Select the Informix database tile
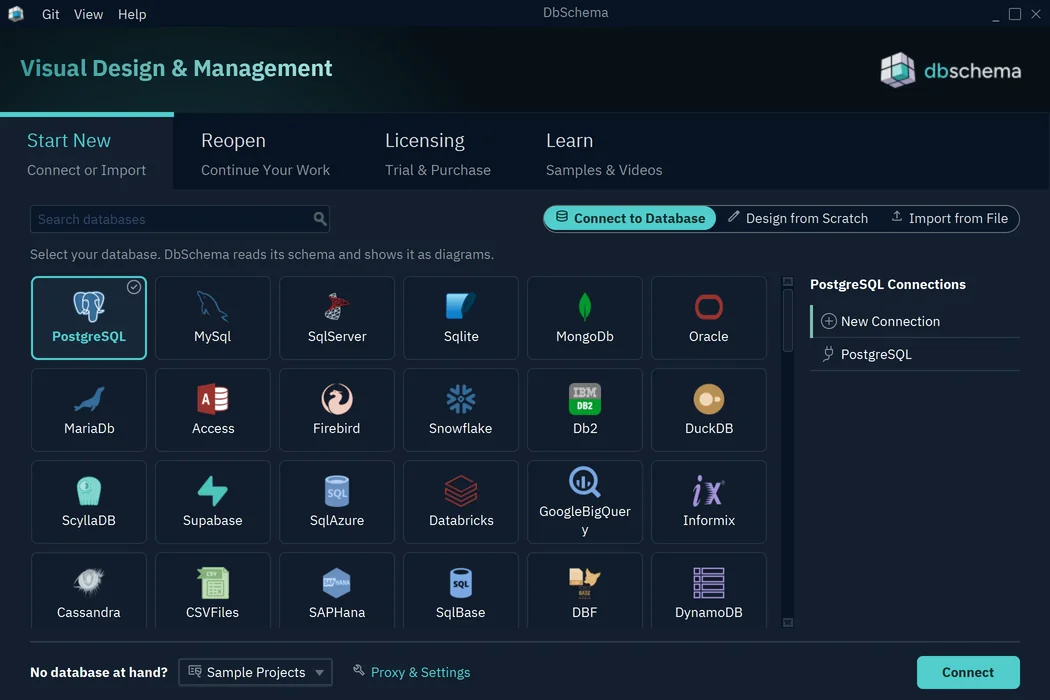 [x=708, y=502]
